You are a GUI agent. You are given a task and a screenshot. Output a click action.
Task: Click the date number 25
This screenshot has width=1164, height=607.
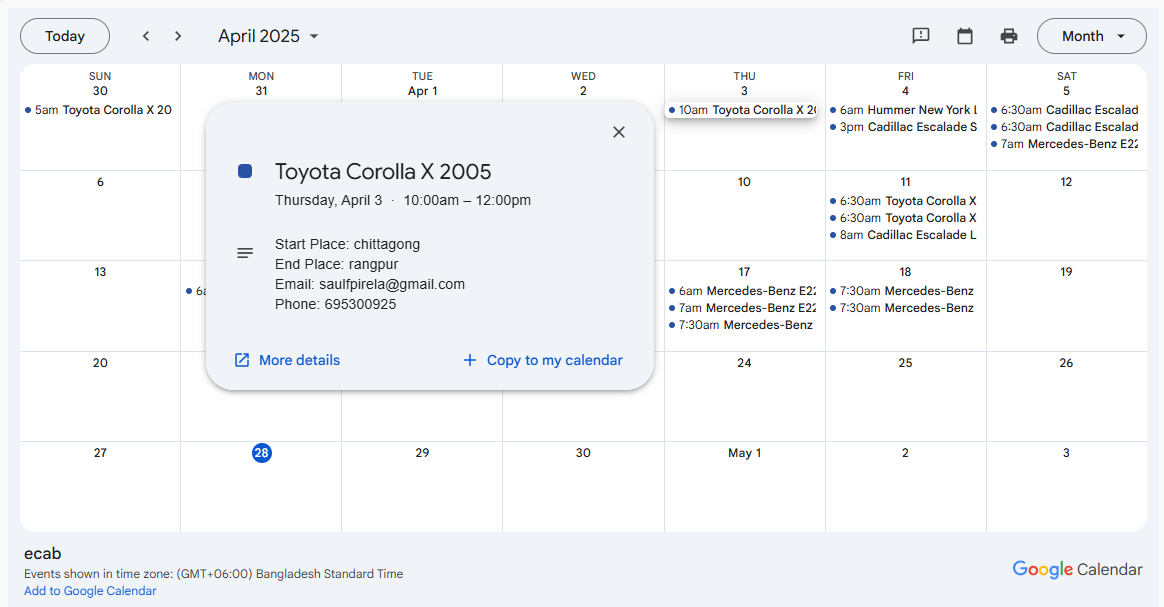(x=906, y=363)
